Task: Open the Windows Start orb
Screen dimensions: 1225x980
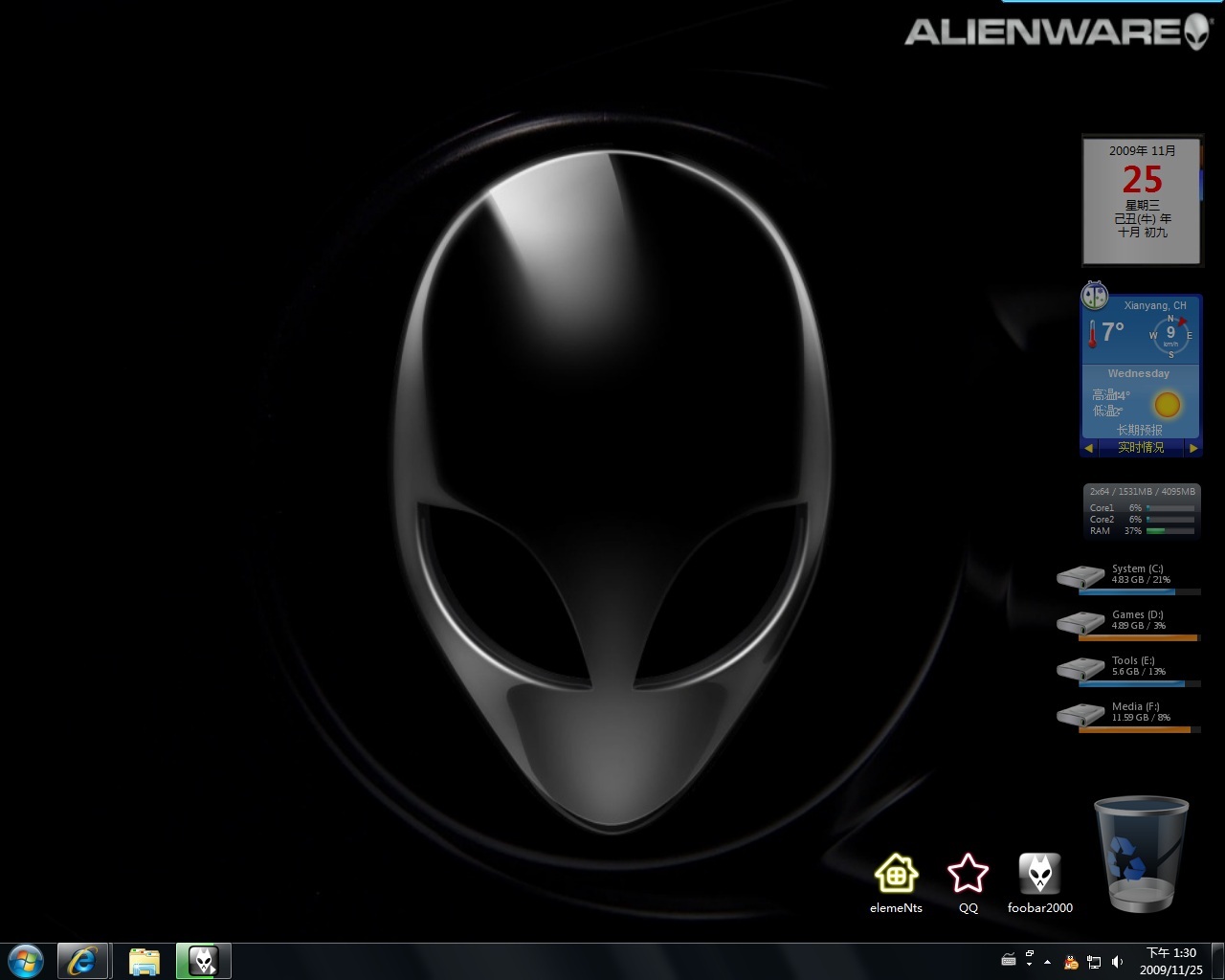Action: point(26,961)
